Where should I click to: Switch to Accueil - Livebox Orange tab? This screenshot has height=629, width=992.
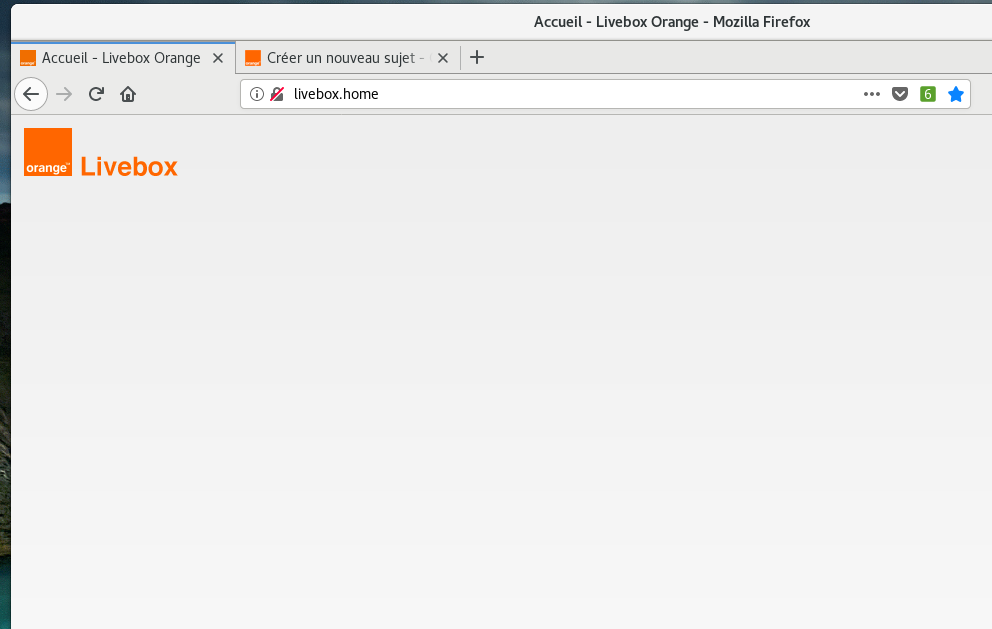(x=123, y=58)
